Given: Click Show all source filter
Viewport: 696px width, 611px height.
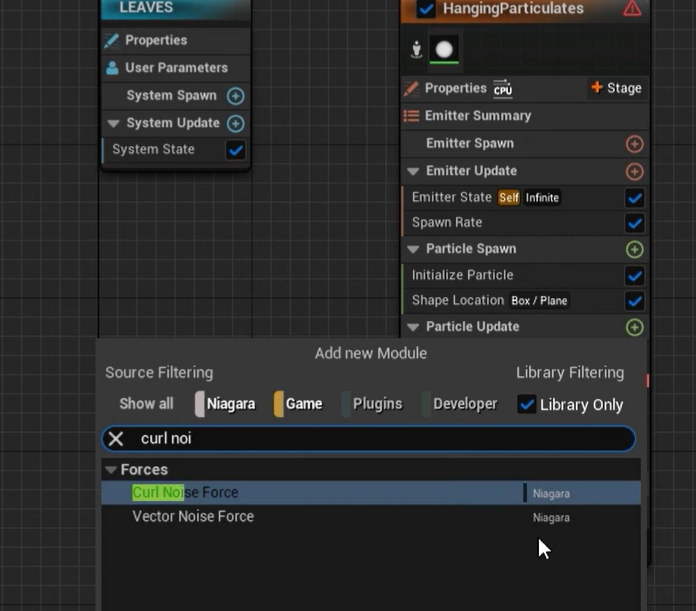Looking at the screenshot, I should click(x=146, y=404).
